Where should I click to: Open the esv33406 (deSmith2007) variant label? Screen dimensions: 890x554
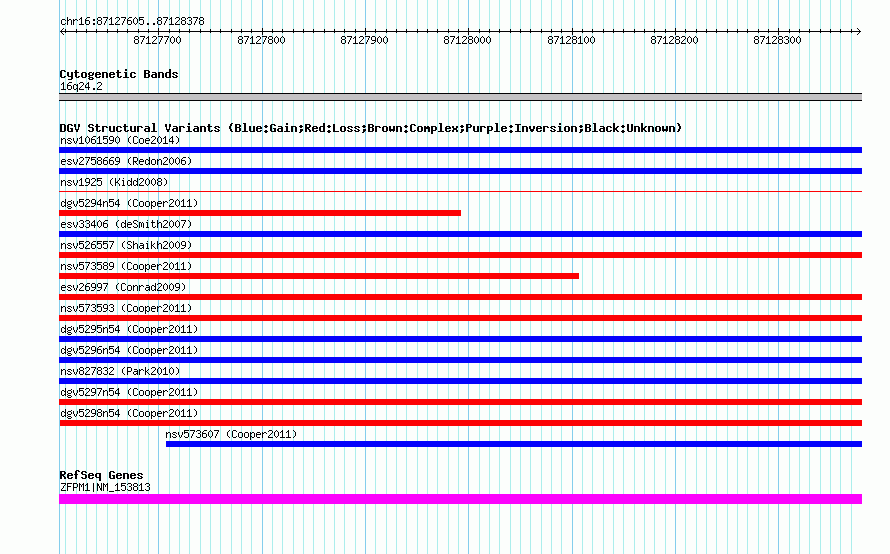(126, 224)
